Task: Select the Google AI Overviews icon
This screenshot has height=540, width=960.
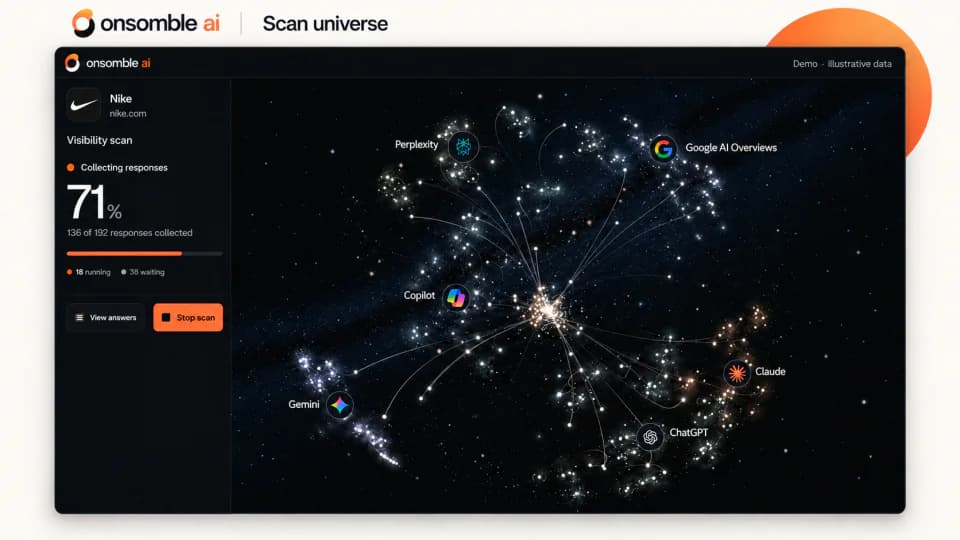Action: [663, 148]
